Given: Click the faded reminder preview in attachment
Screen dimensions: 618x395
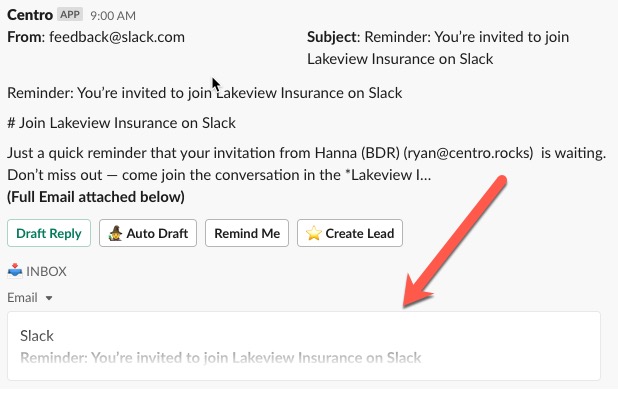Looking at the screenshot, I should [221, 358].
